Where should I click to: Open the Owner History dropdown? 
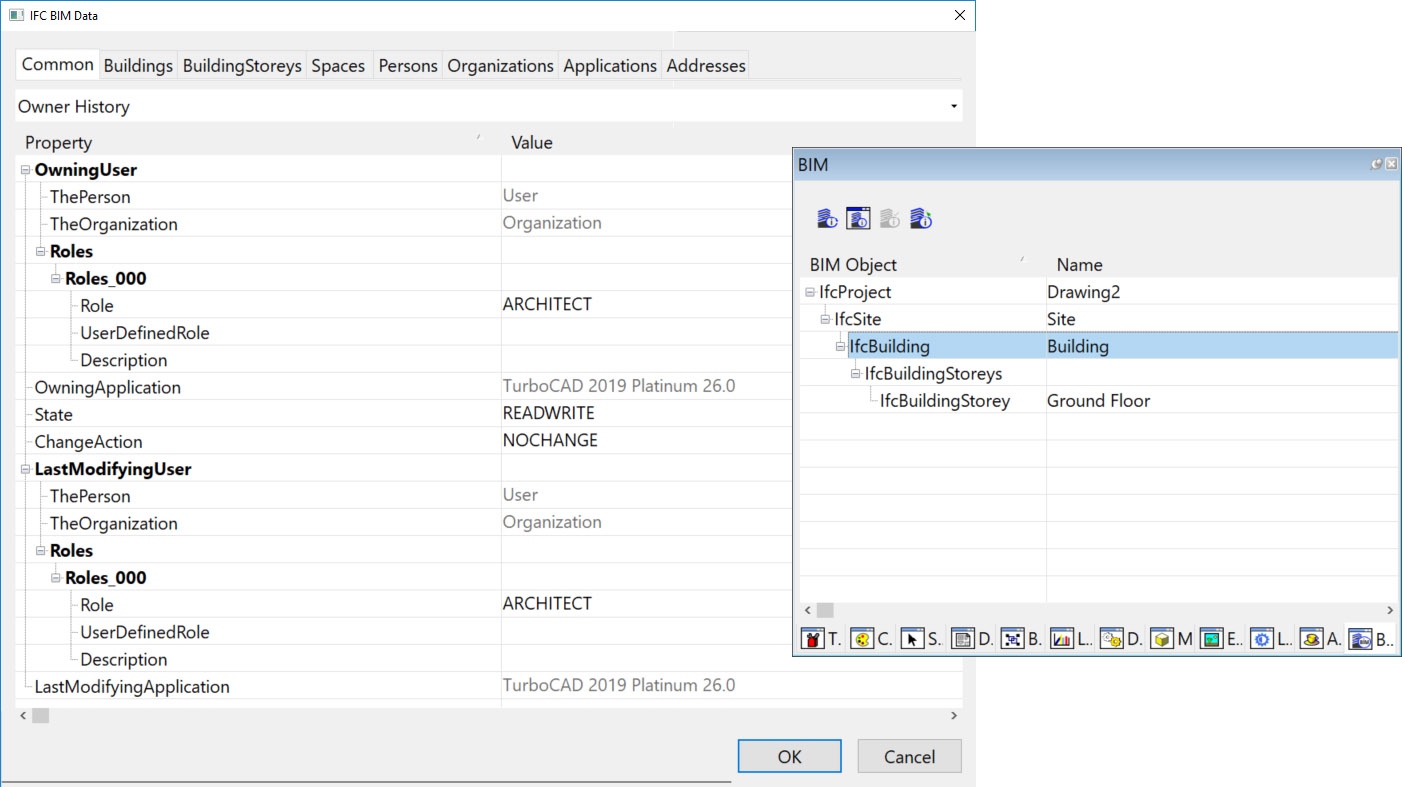(953, 106)
